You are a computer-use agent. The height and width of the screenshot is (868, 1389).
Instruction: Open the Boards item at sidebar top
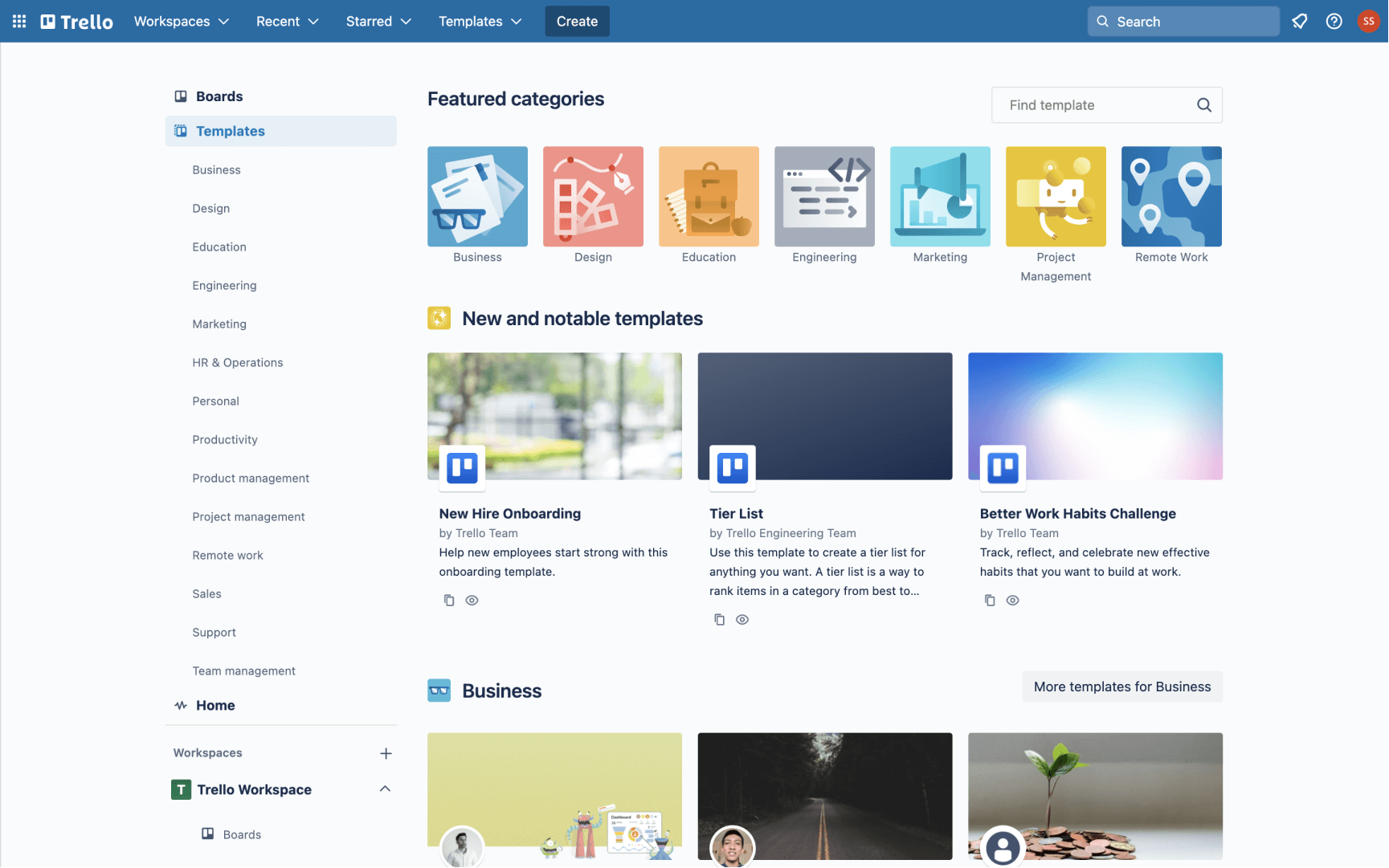click(x=219, y=96)
